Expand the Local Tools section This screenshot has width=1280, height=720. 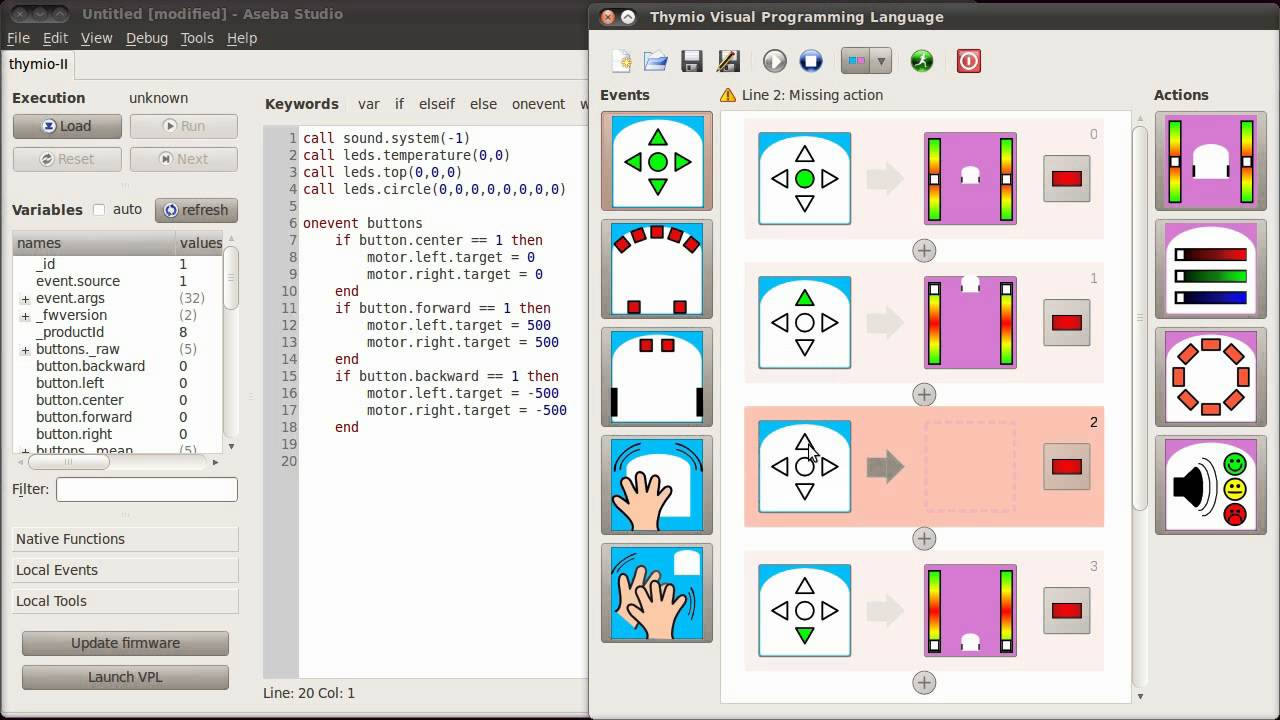point(125,601)
